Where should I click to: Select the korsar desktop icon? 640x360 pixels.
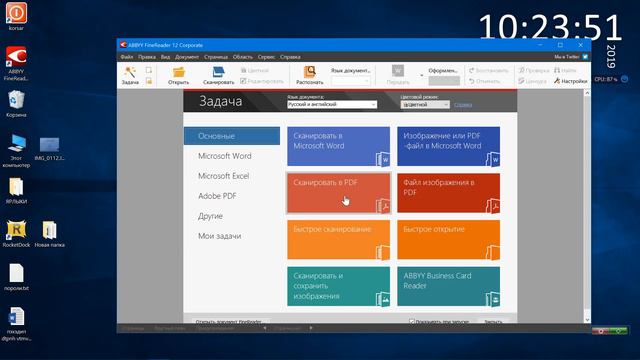pyautogui.click(x=16, y=16)
